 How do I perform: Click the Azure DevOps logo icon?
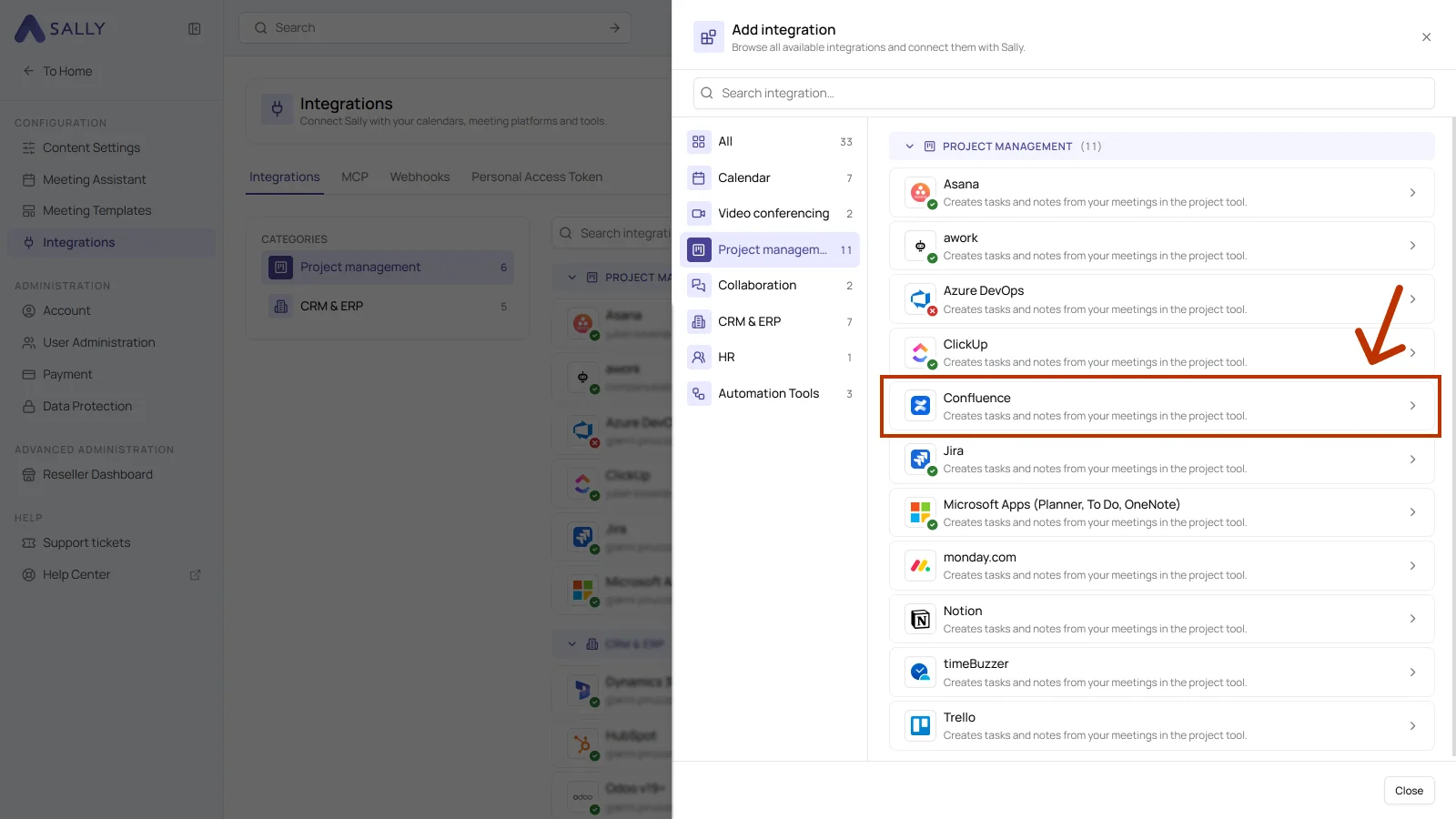920,298
